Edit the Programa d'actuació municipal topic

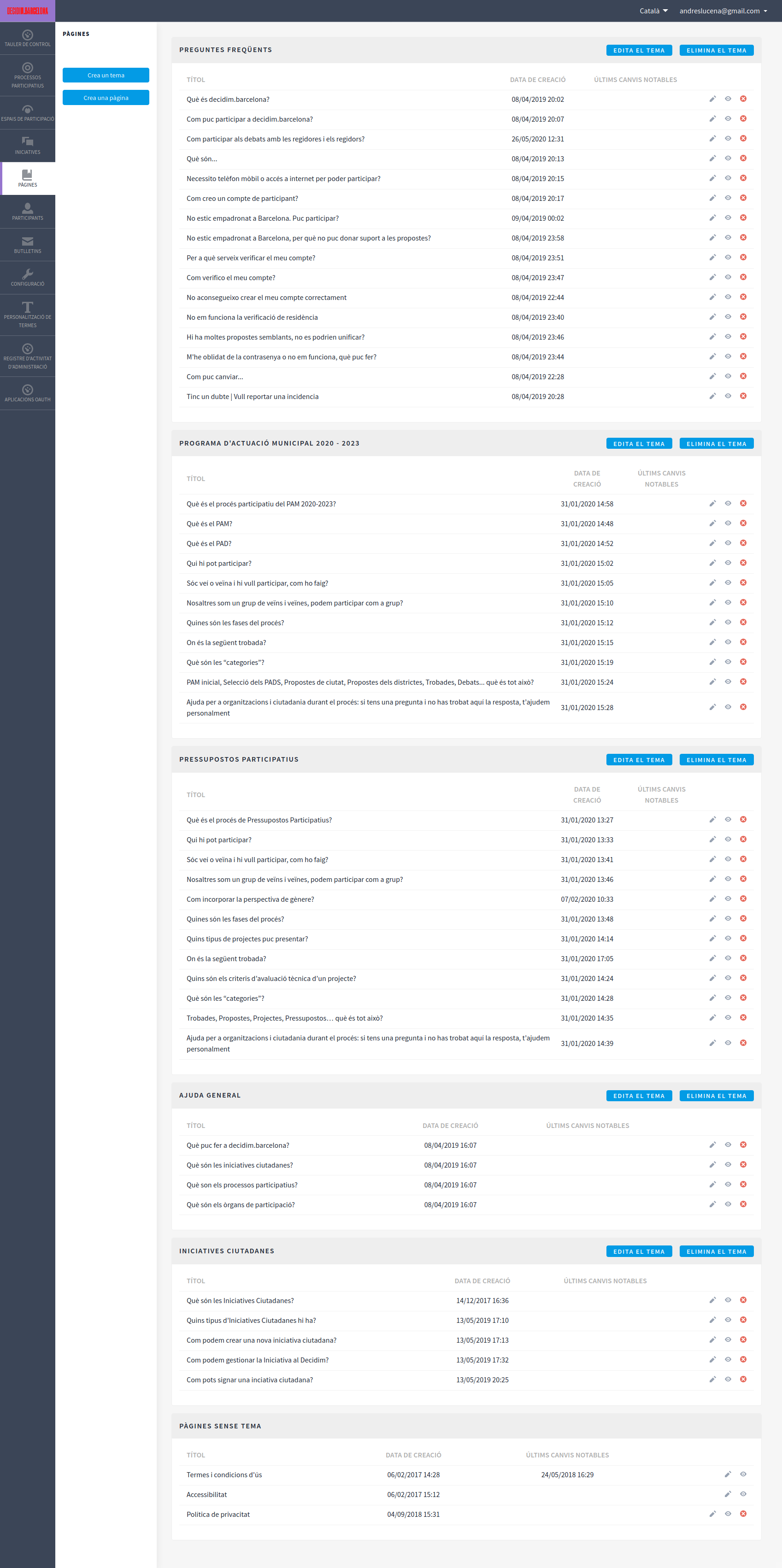639,444
